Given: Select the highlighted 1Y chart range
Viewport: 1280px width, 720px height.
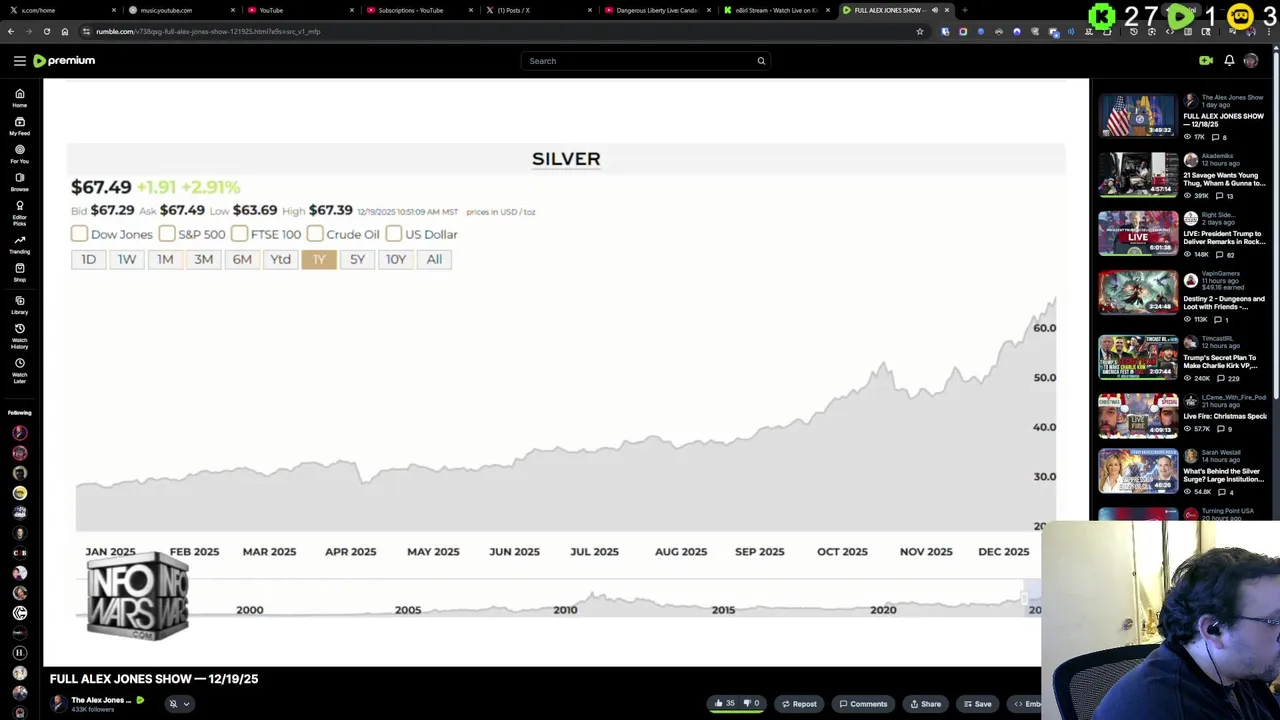Looking at the screenshot, I should point(319,259).
